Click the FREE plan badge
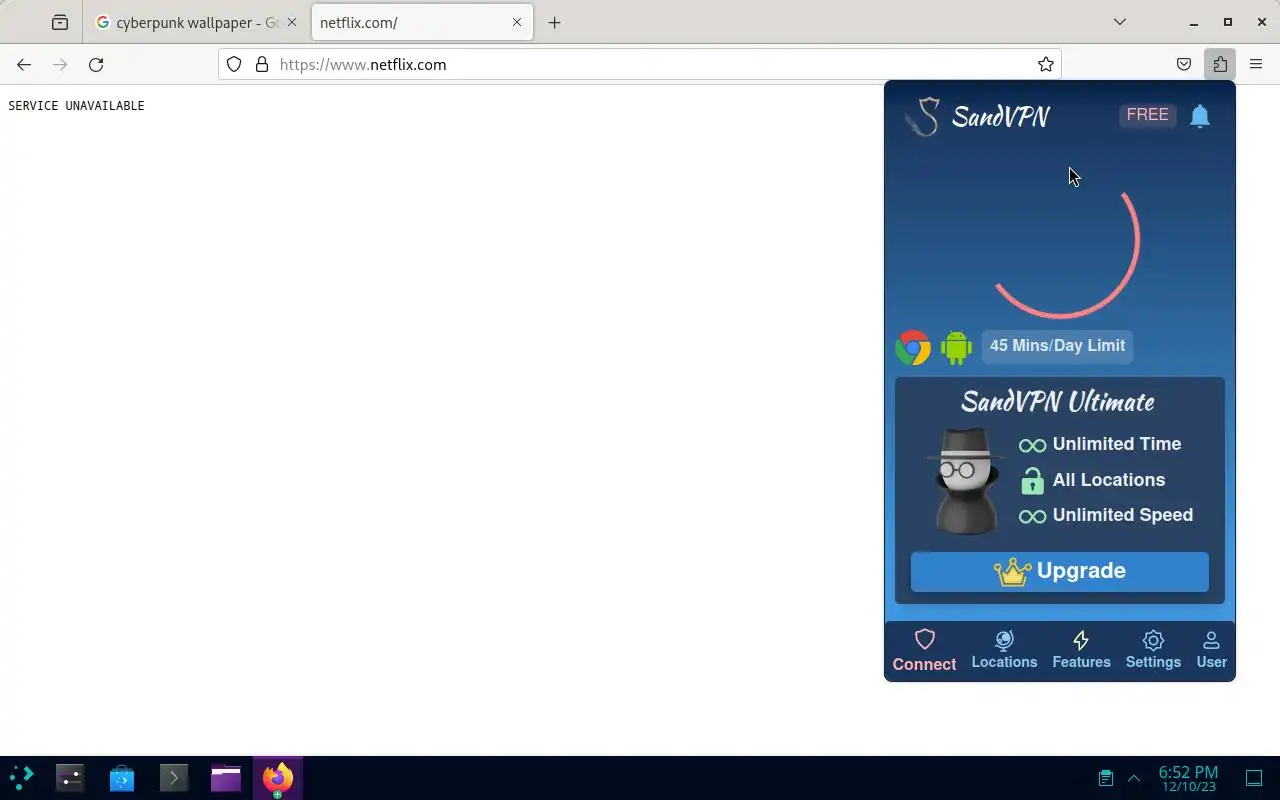The height and width of the screenshot is (800, 1280). coord(1147,115)
